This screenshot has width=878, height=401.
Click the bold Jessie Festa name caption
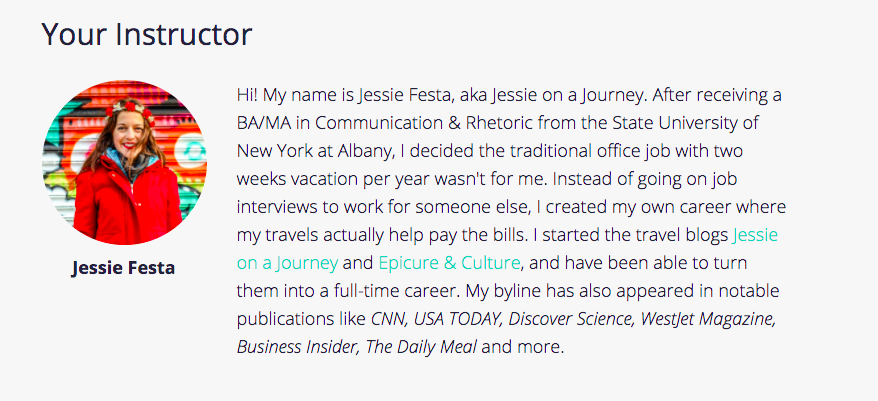(x=123, y=268)
